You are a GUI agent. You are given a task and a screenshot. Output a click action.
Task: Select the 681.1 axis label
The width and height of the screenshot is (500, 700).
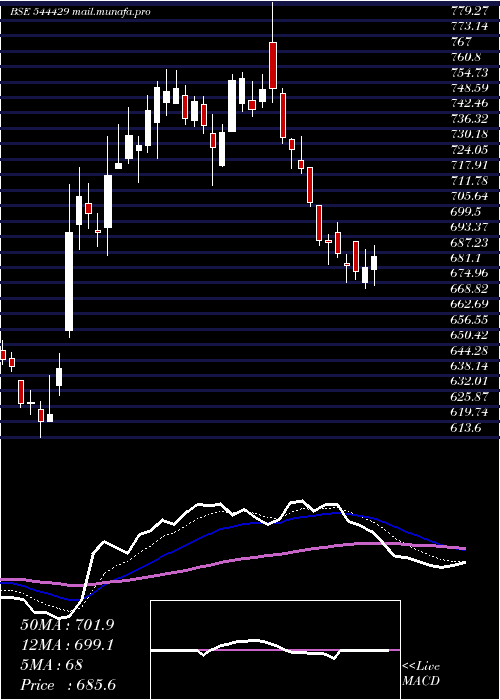466,258
